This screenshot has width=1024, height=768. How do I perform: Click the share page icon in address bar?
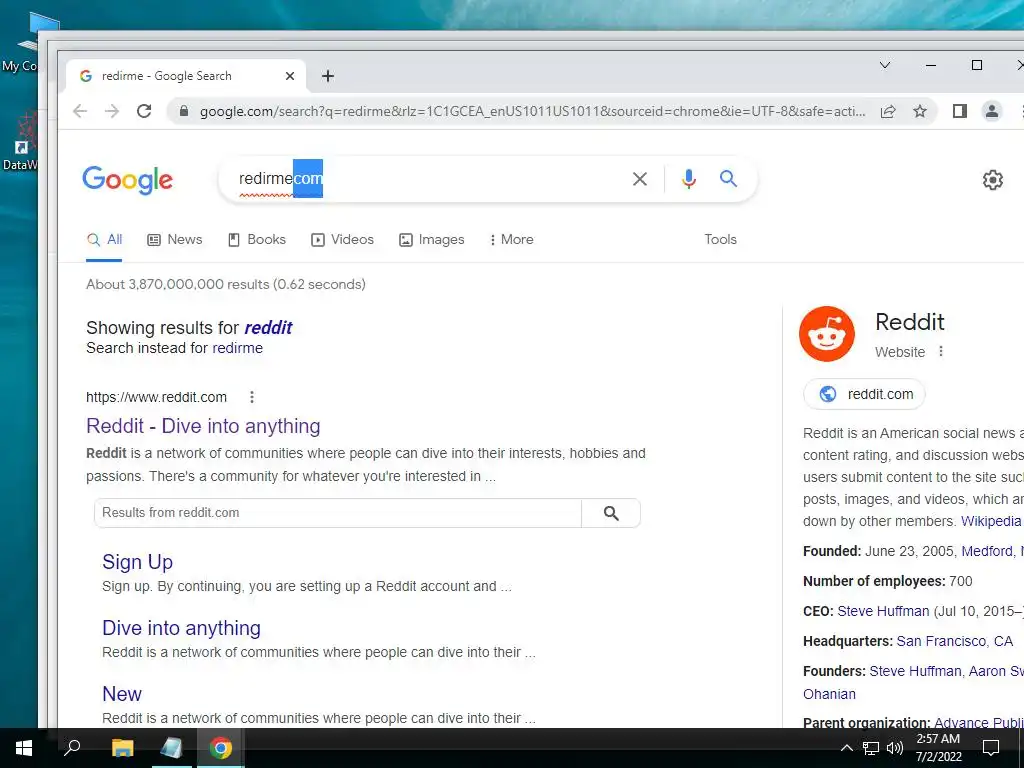click(x=888, y=111)
